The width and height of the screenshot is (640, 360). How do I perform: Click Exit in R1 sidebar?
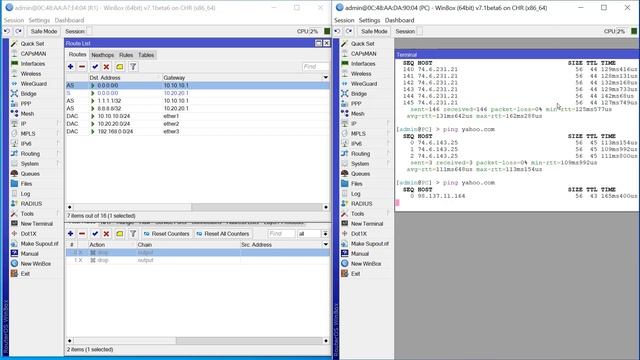(25, 273)
